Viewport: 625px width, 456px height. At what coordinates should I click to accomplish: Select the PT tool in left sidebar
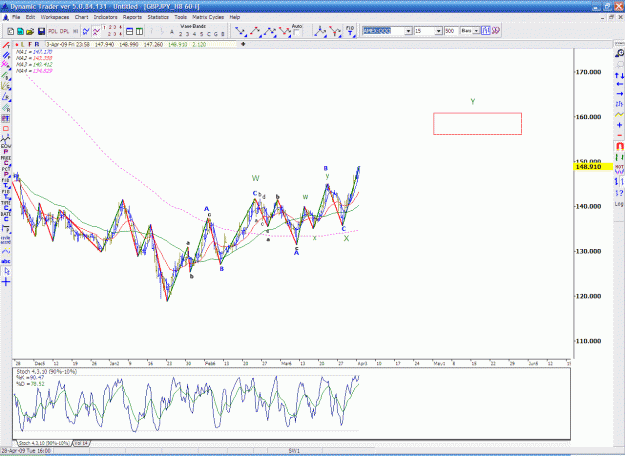pos(6,119)
